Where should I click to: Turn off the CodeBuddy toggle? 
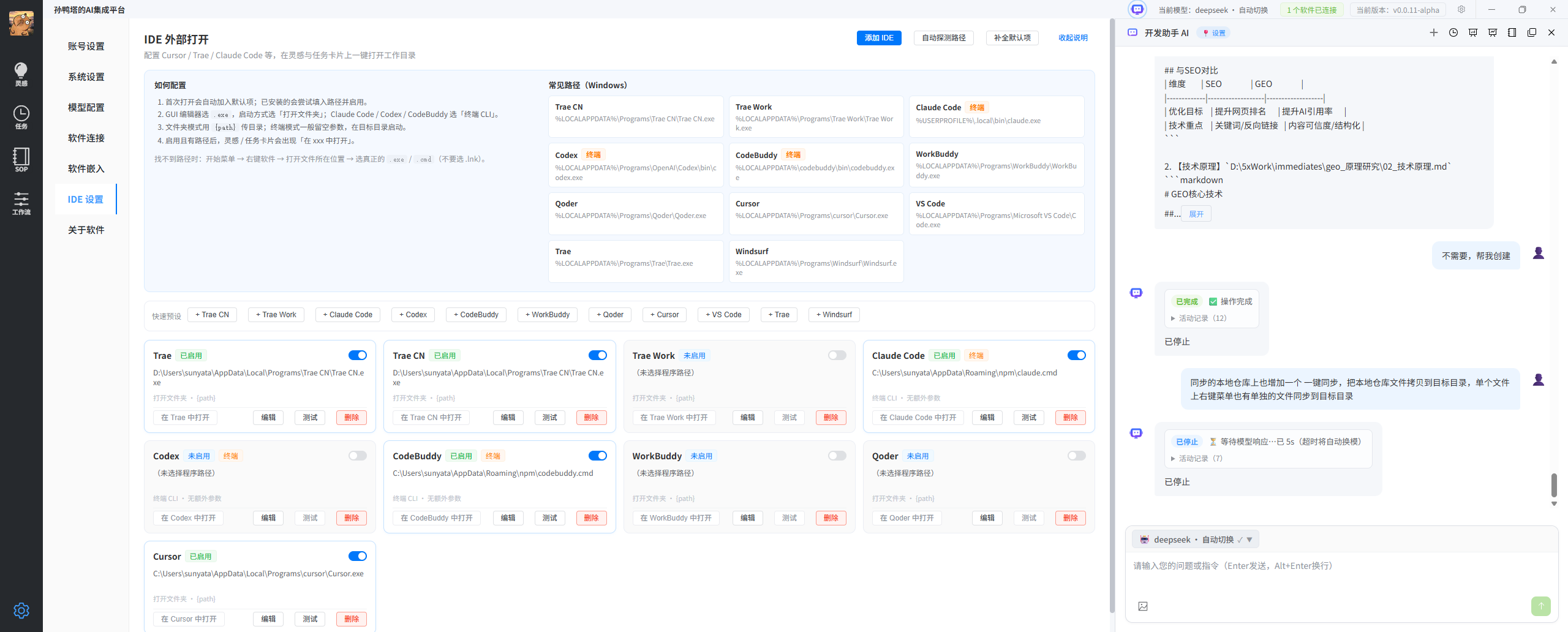pos(597,456)
